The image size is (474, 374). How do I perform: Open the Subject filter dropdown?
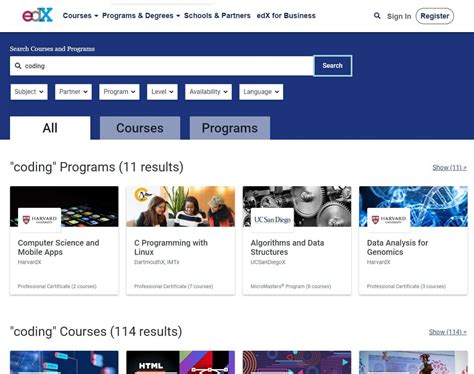[29, 92]
